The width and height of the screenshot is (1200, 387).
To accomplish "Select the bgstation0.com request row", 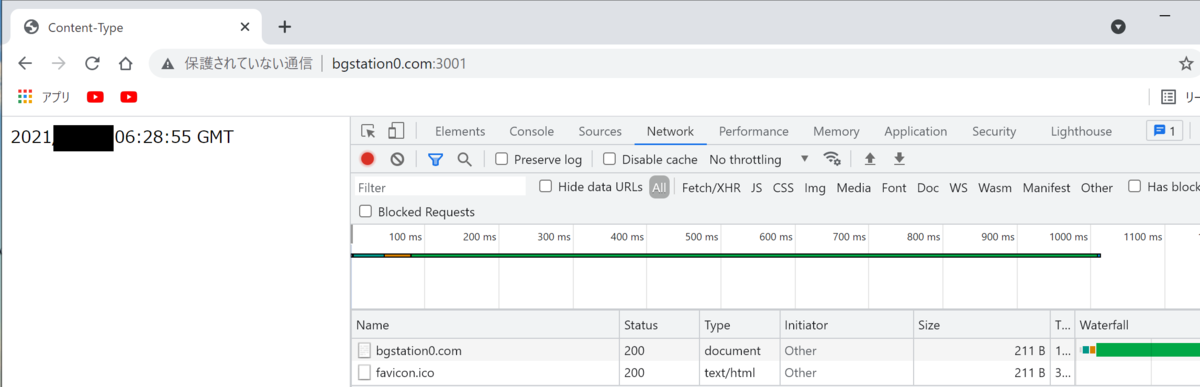I will [x=775, y=351].
